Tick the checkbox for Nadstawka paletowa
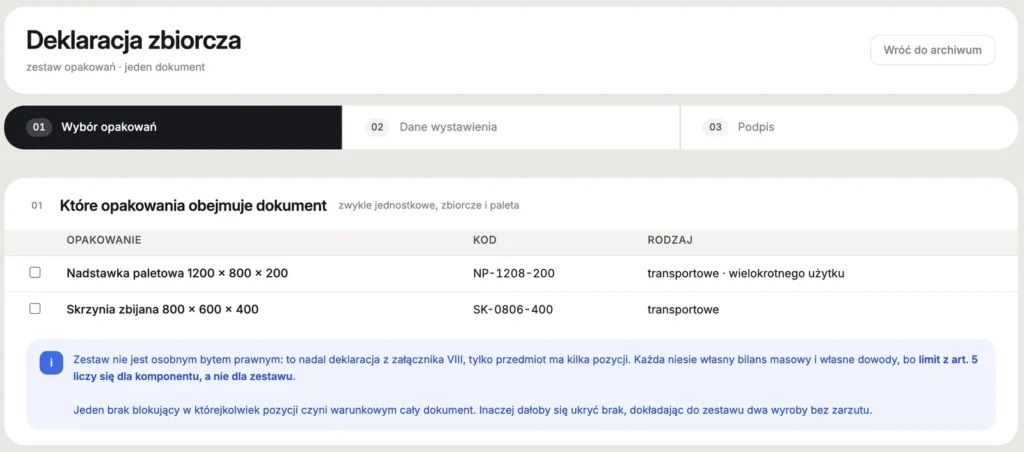The width and height of the screenshot is (1024, 452). click(x=35, y=272)
